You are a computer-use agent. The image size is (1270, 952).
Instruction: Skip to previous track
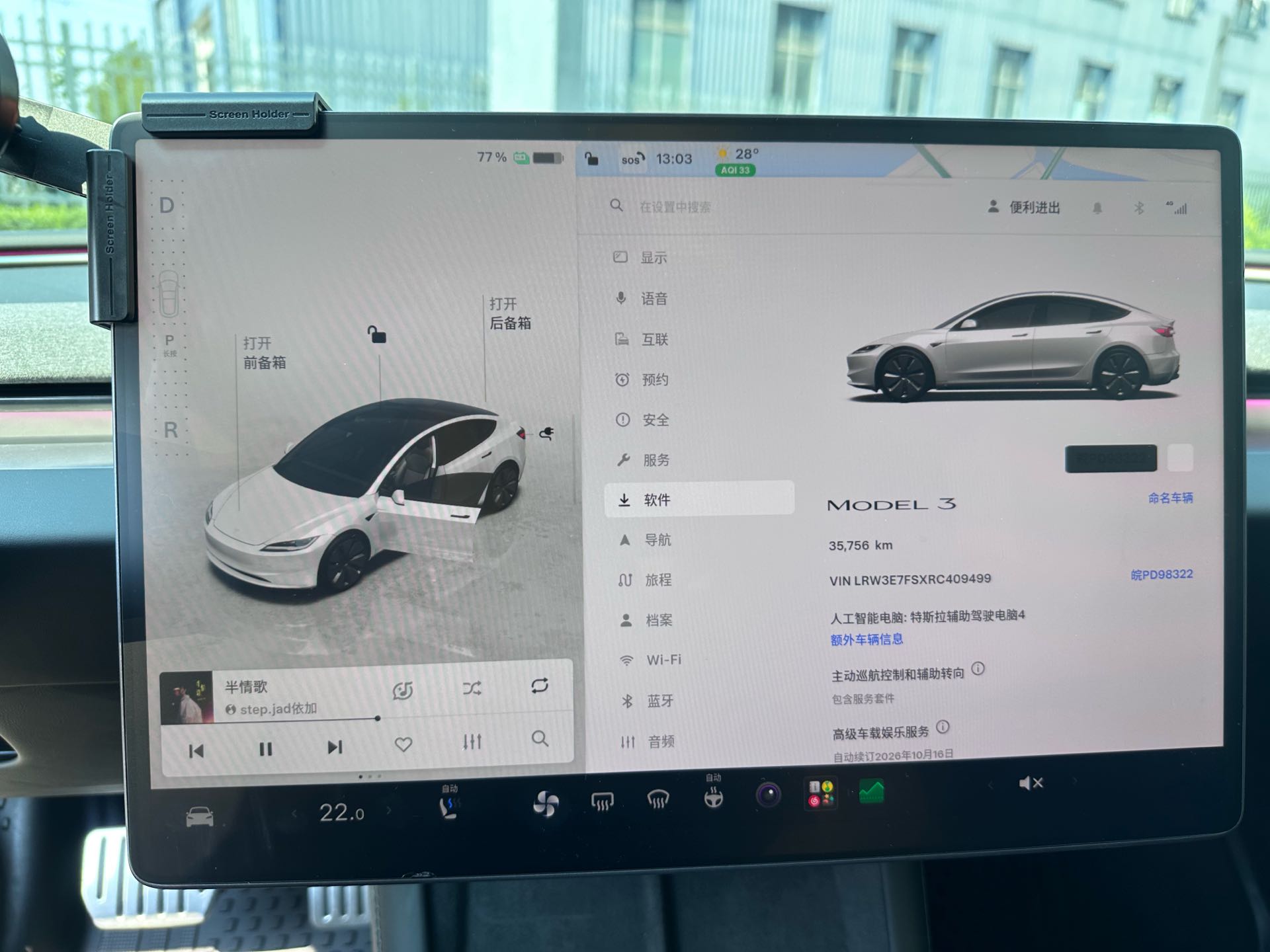click(x=196, y=751)
